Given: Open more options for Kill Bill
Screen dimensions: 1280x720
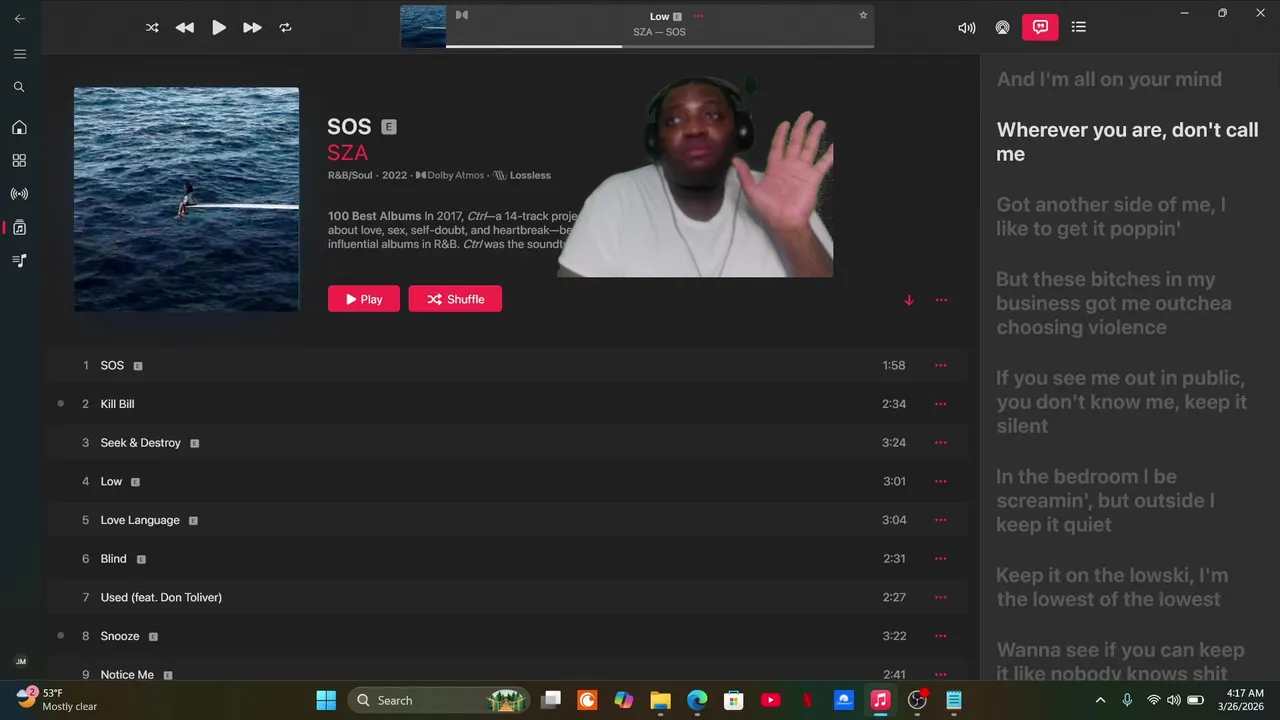Looking at the screenshot, I should 940,404.
